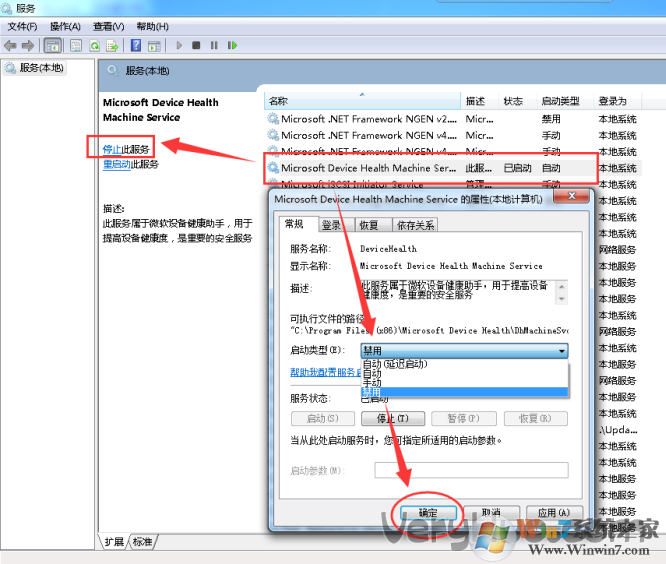Click the Refresh toolbar icon
666x564 pixels.
pos(95,45)
